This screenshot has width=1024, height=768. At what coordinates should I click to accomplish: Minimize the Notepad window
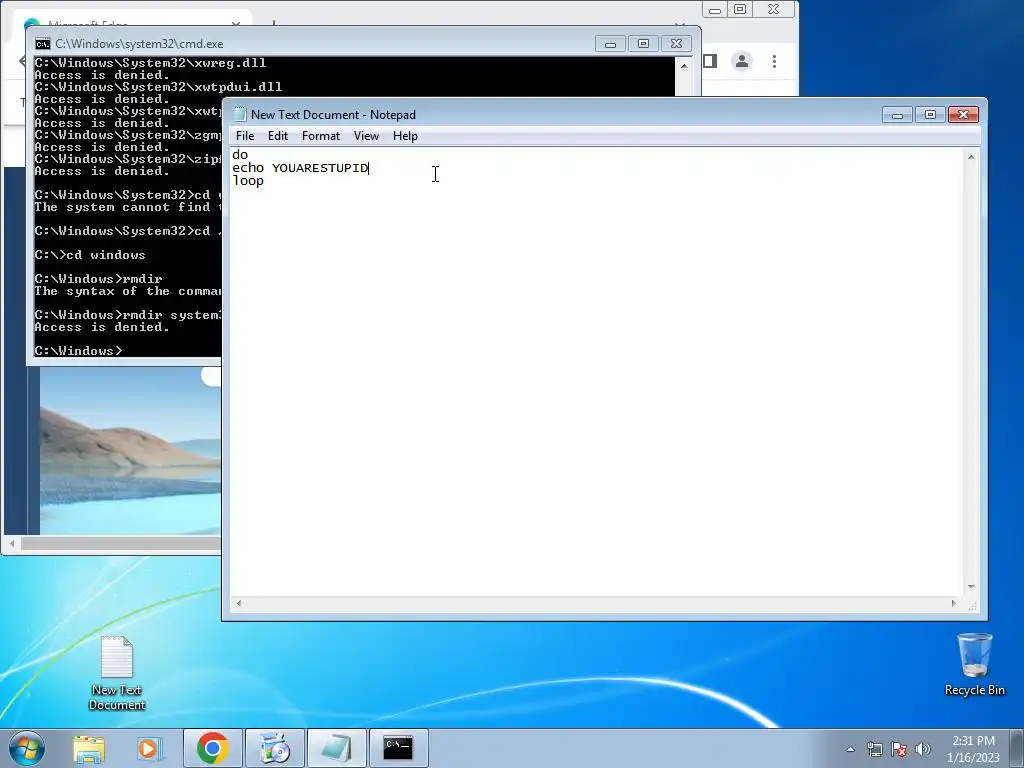[897, 115]
